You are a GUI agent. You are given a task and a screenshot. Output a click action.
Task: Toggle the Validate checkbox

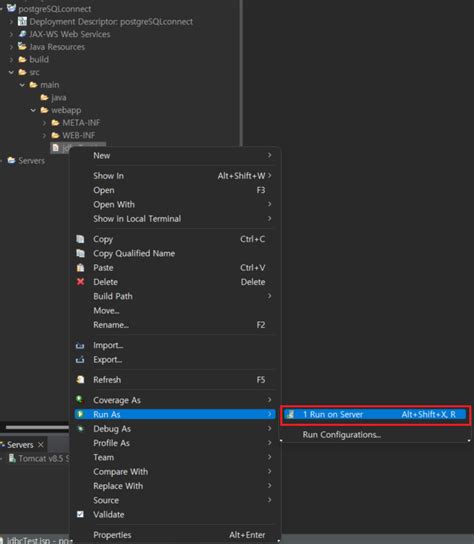[80, 514]
